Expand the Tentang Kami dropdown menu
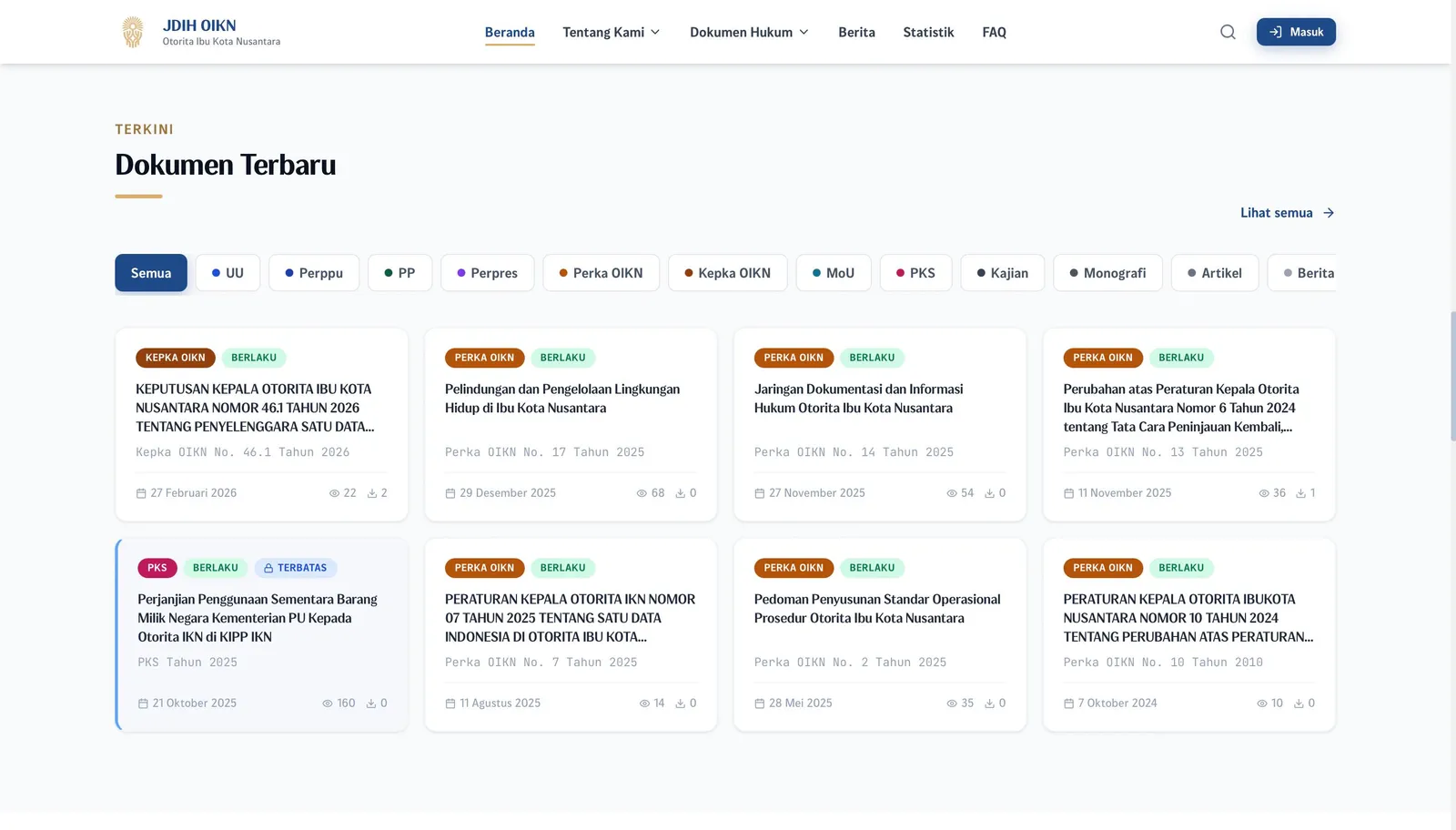The image size is (1456, 830). (x=612, y=32)
